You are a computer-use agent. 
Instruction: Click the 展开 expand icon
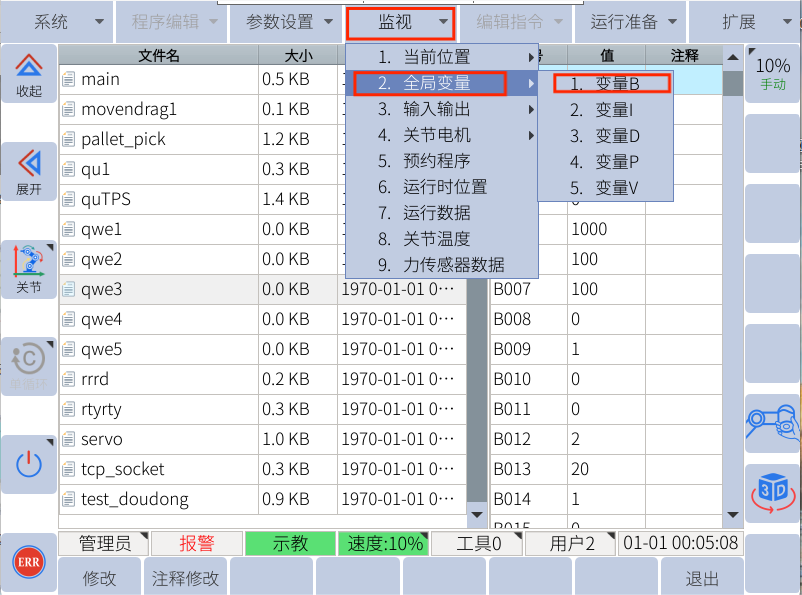tap(29, 171)
